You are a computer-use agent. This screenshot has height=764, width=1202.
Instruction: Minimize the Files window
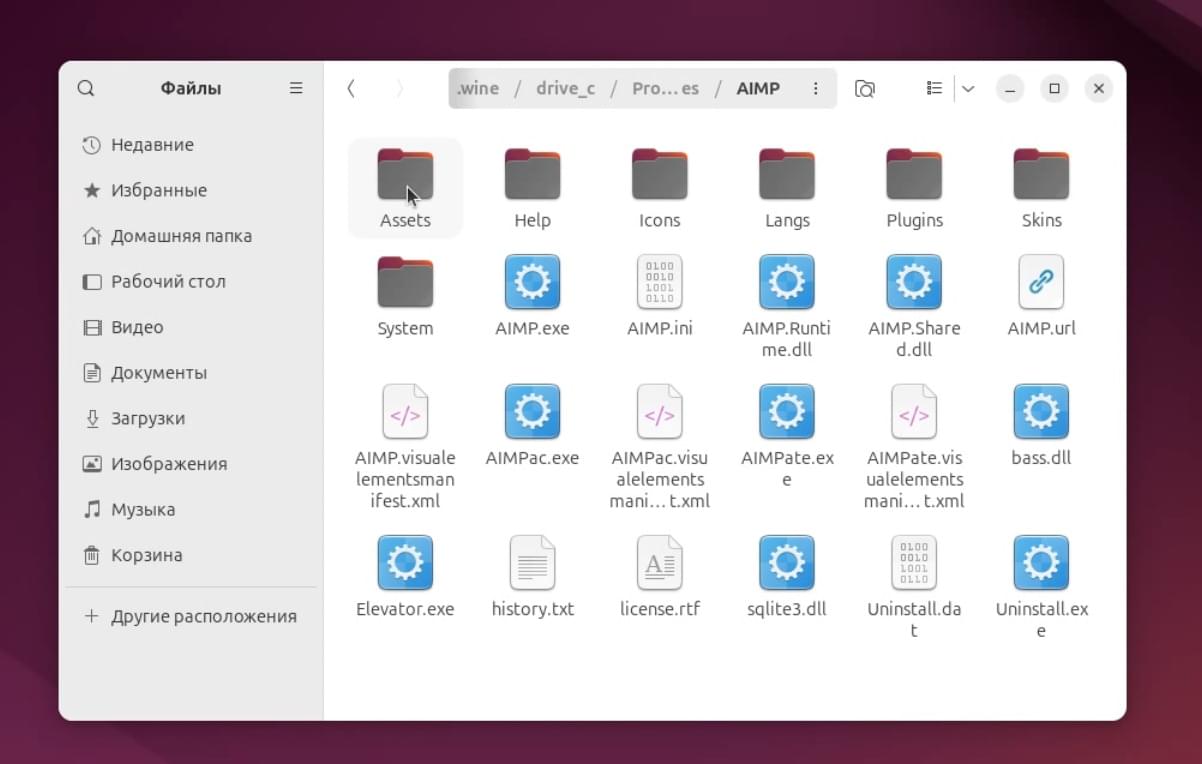coord(1010,88)
